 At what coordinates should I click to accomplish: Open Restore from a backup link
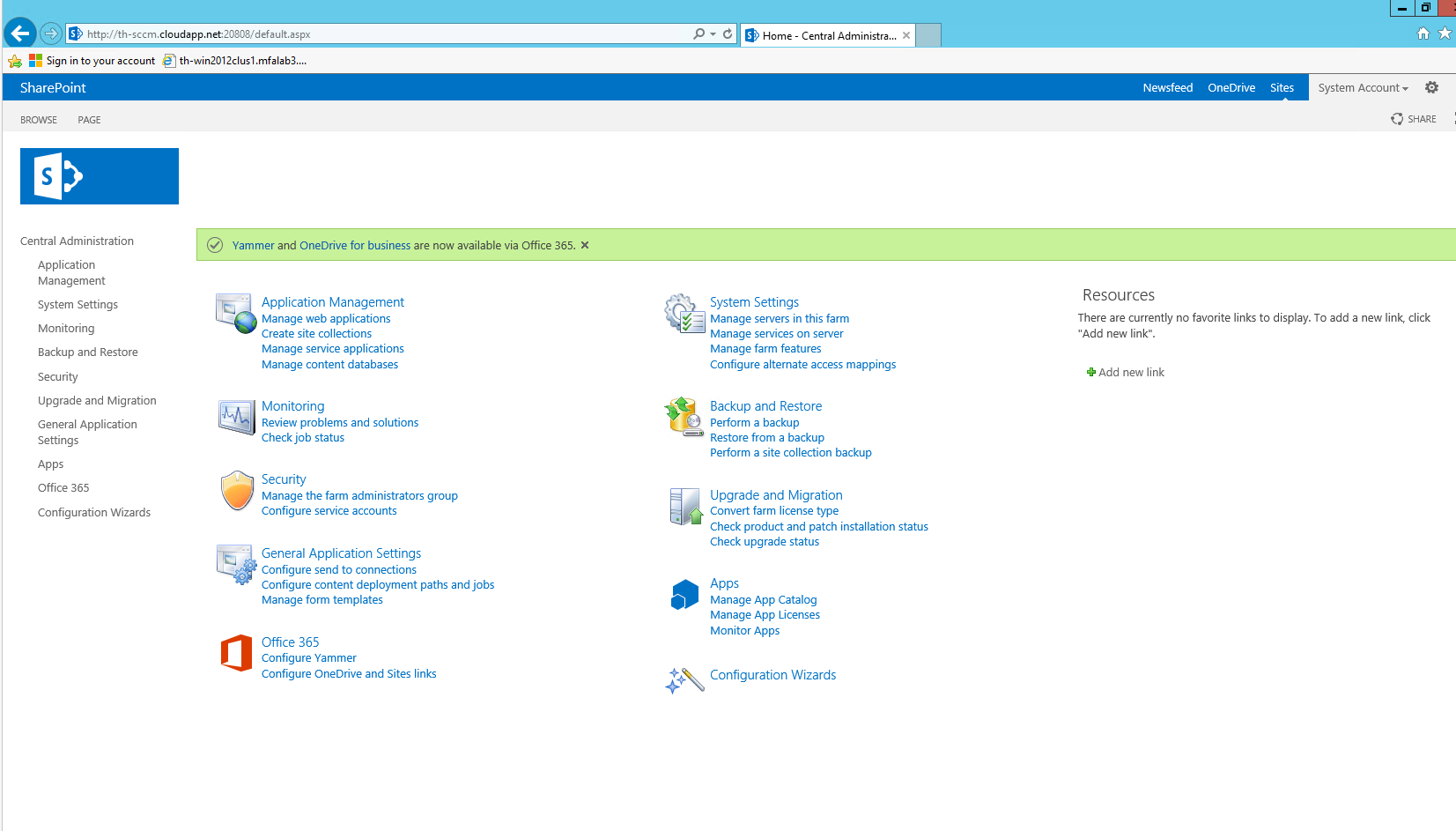tap(767, 437)
